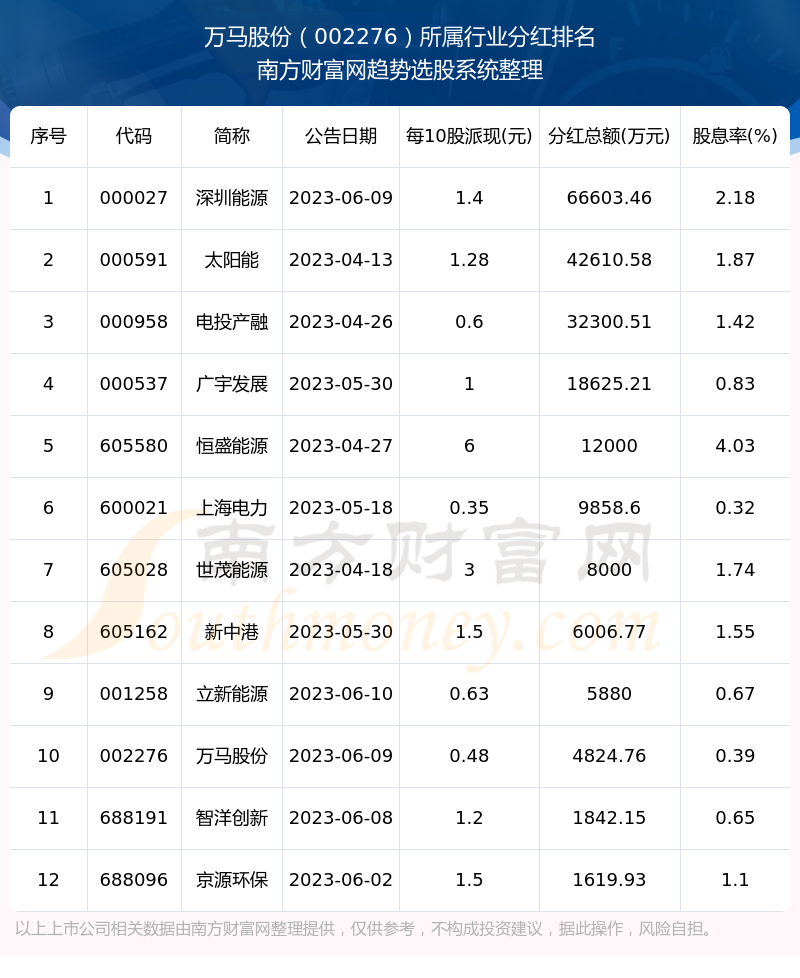Open the 上海电力 stock entry

click(x=232, y=508)
